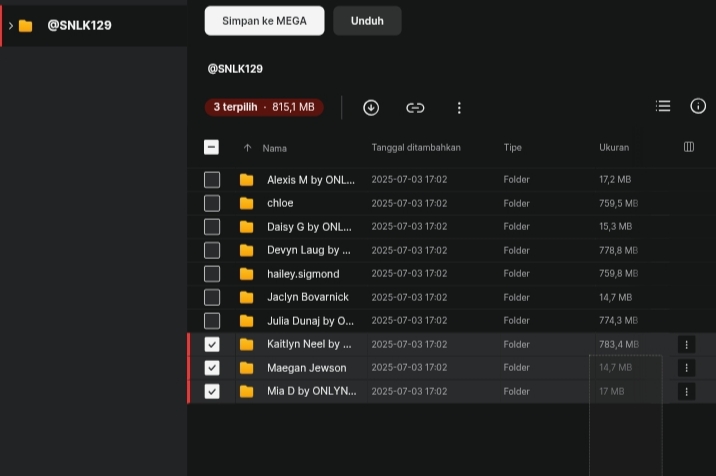Click the 783,4 MB size value

pyautogui.click(x=619, y=344)
